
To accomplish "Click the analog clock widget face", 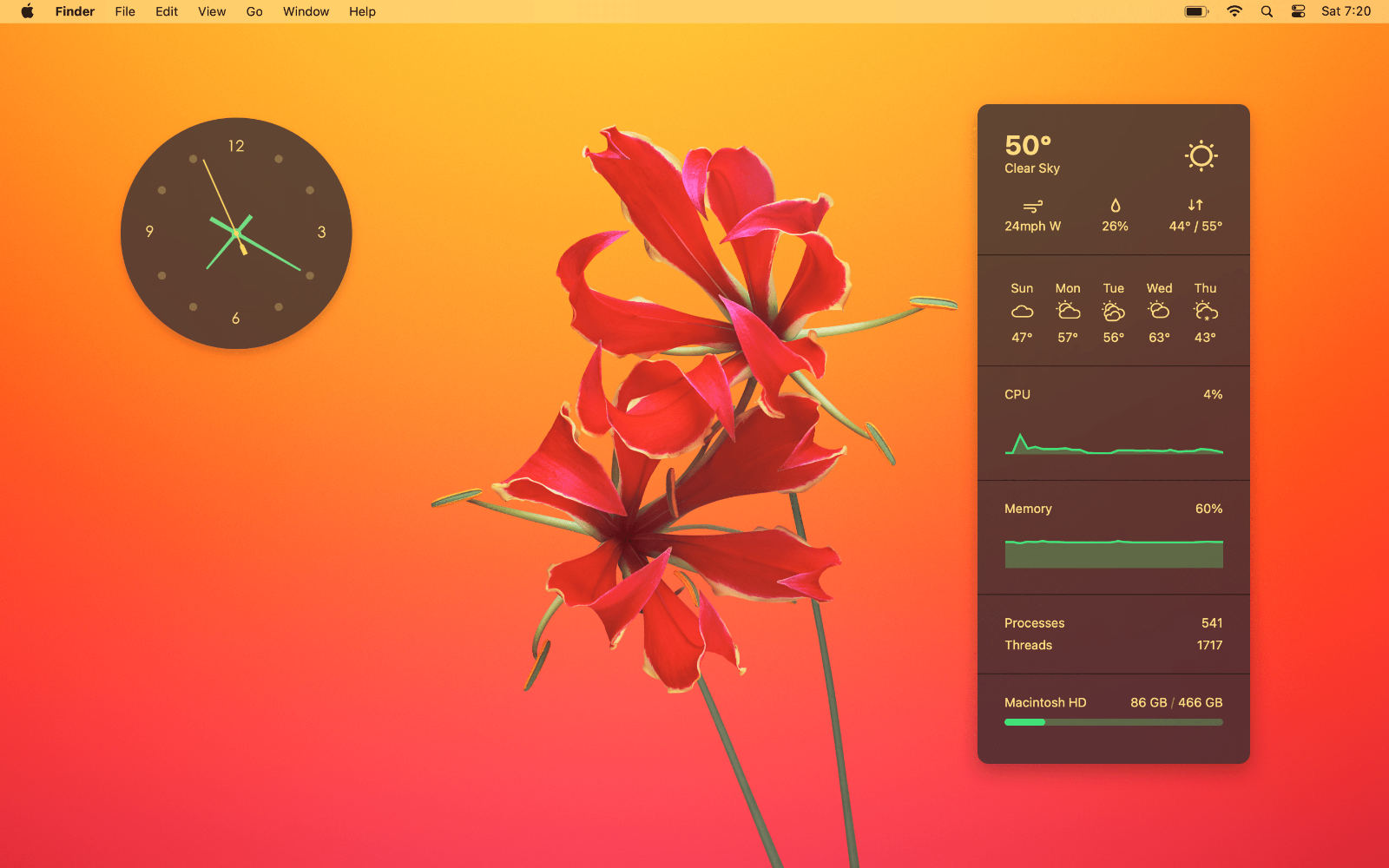I will 236,233.
